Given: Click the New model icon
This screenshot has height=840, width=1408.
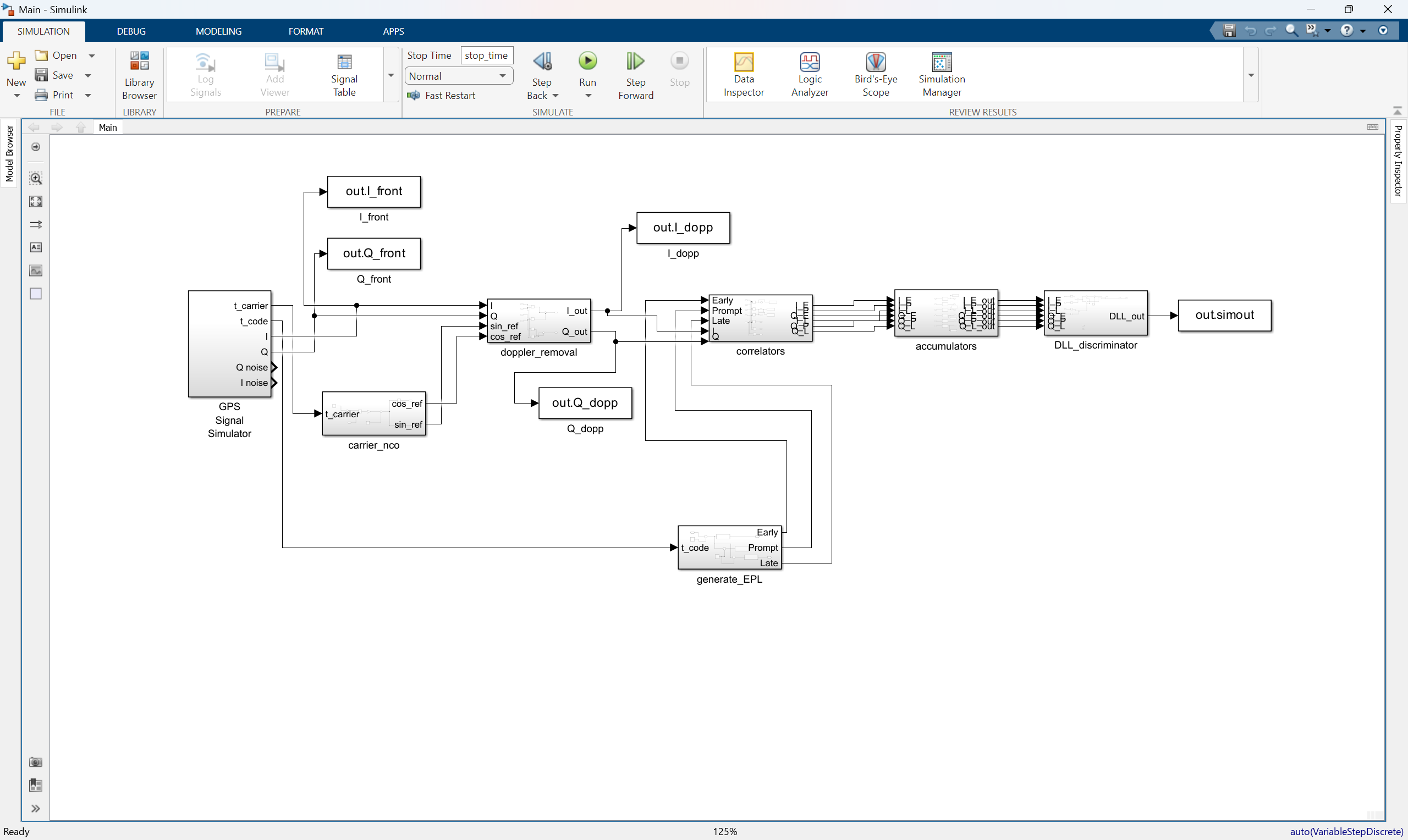Looking at the screenshot, I should tap(16, 61).
